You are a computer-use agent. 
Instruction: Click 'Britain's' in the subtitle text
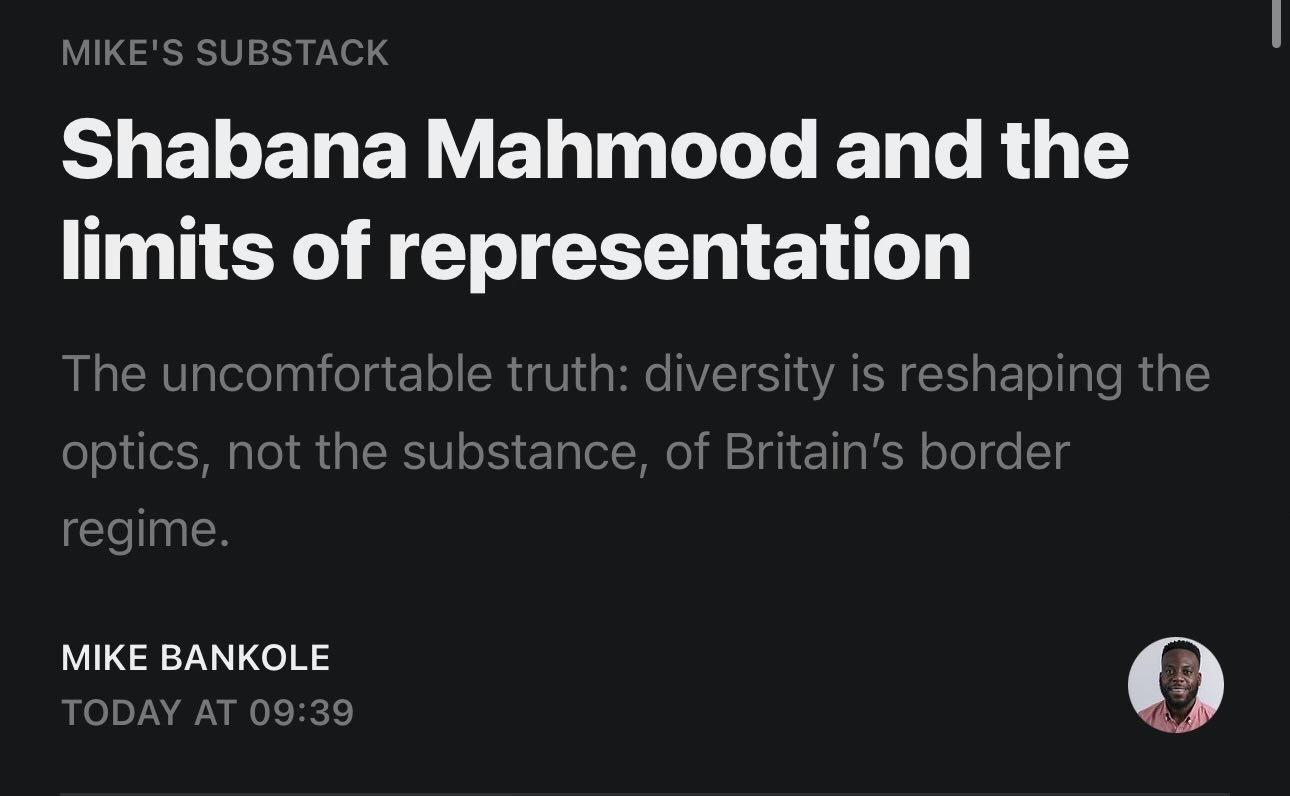click(x=814, y=452)
